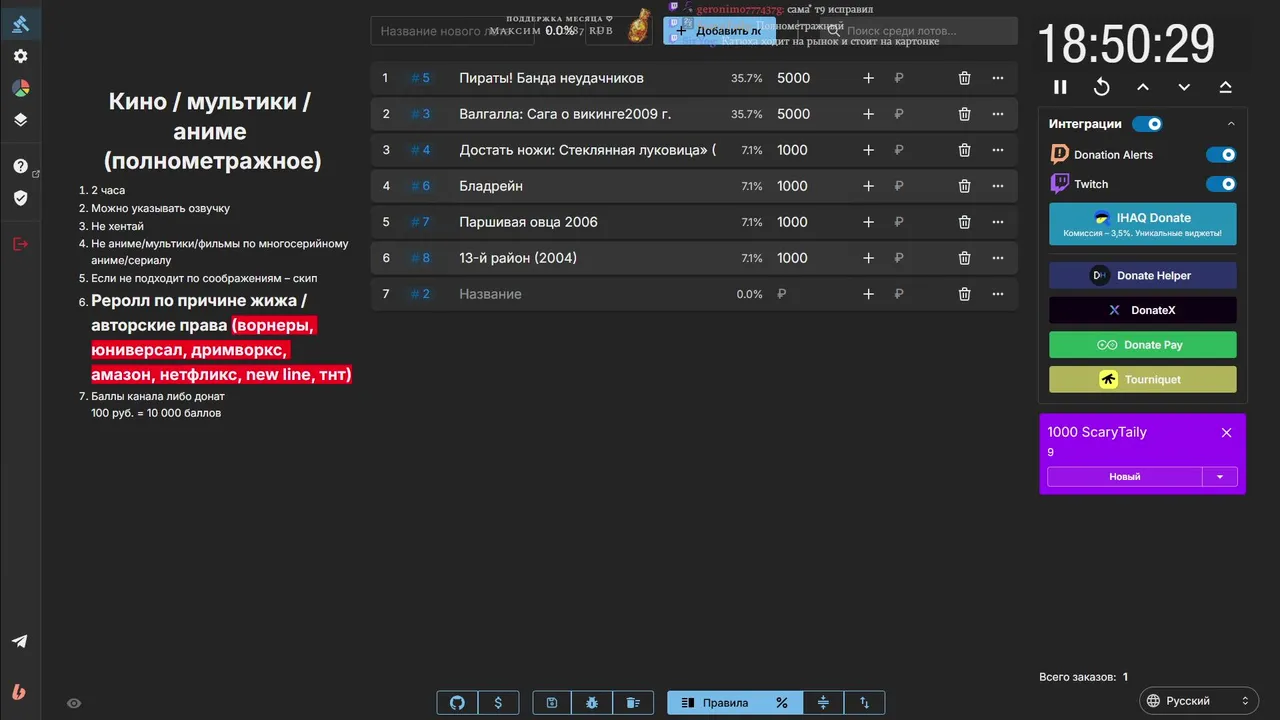Click the new lot name input field
The image size is (1280, 720).
click(x=452, y=31)
